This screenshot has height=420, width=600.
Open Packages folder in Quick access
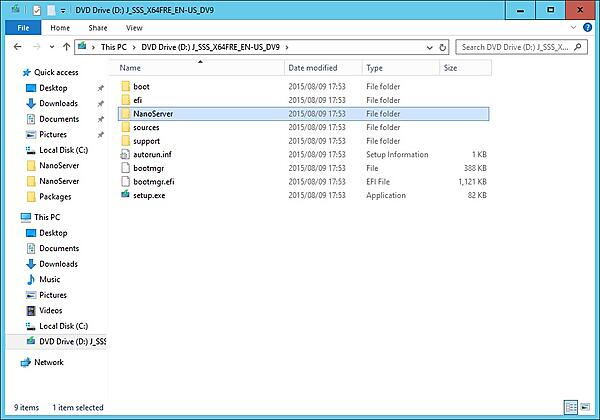[x=55, y=197]
